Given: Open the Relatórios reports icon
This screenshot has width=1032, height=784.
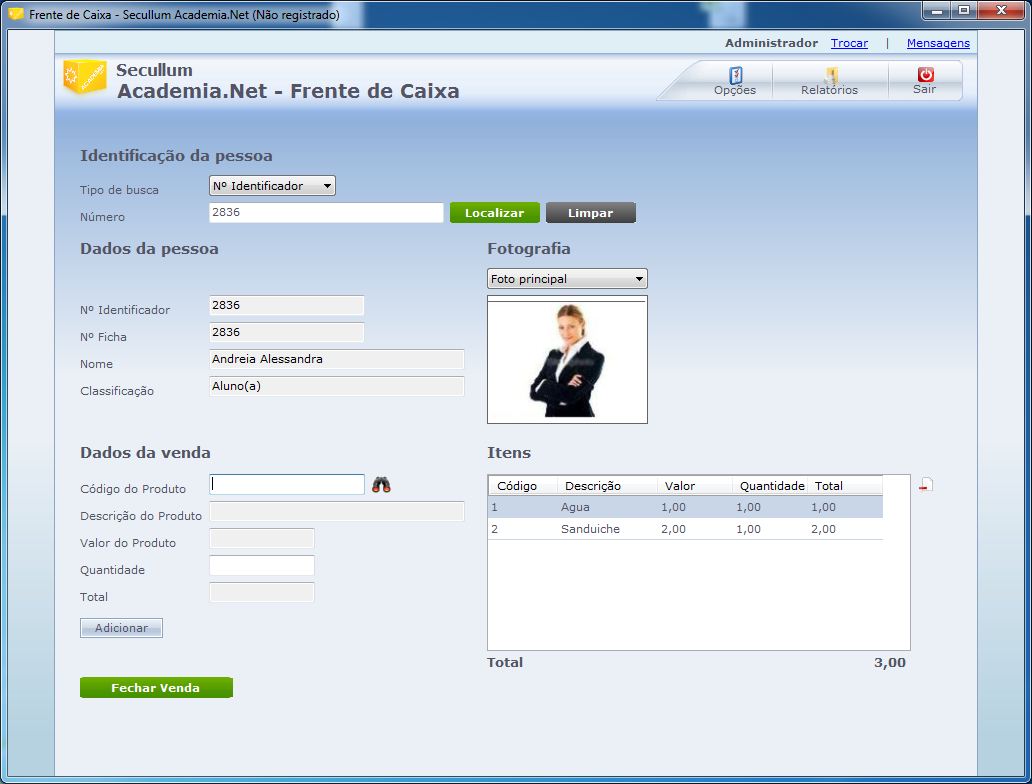Looking at the screenshot, I should pos(831,75).
